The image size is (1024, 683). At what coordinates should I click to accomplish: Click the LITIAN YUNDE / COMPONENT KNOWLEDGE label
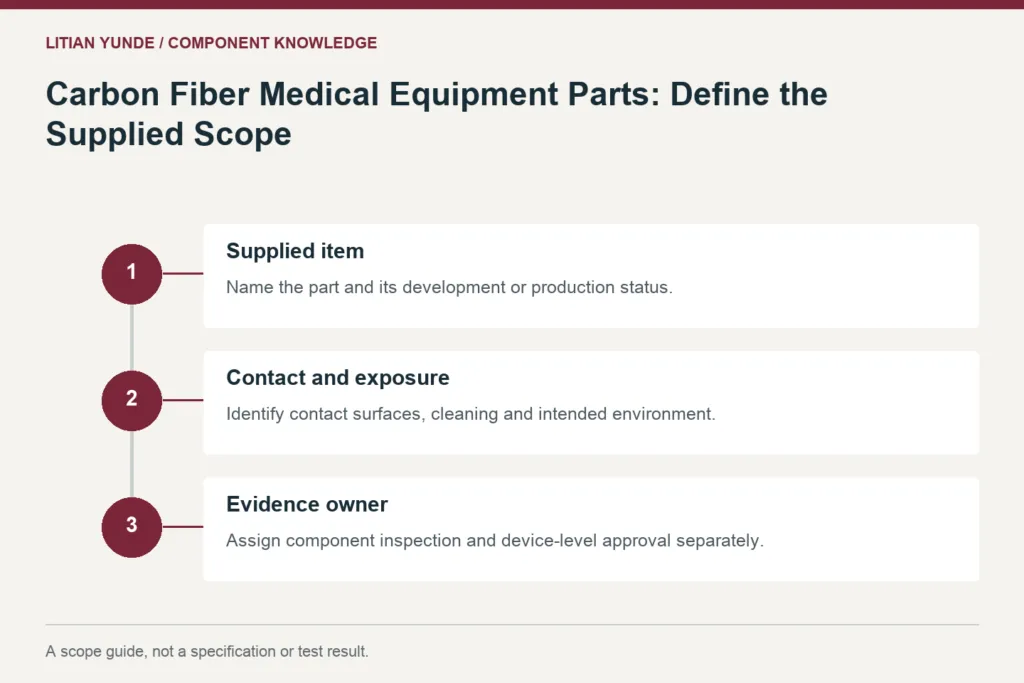[211, 43]
